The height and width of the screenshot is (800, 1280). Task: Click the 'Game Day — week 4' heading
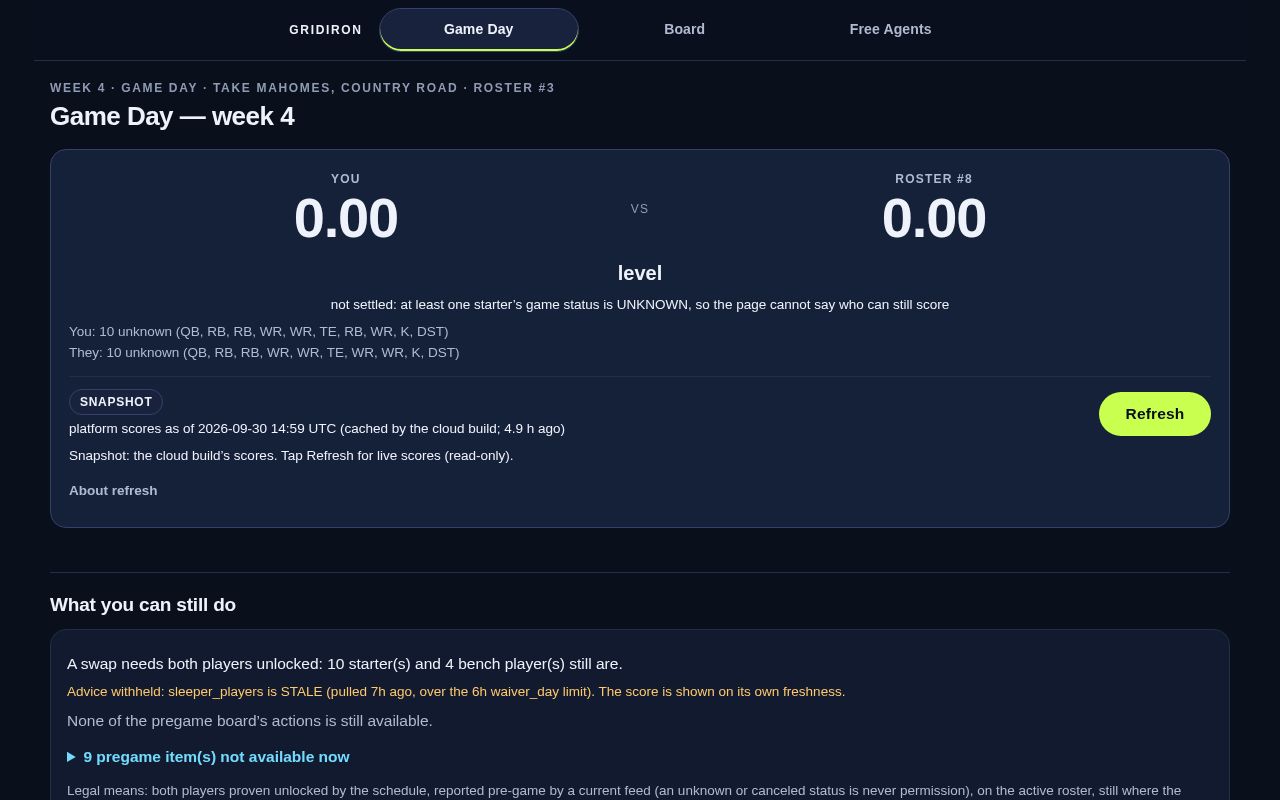(172, 116)
